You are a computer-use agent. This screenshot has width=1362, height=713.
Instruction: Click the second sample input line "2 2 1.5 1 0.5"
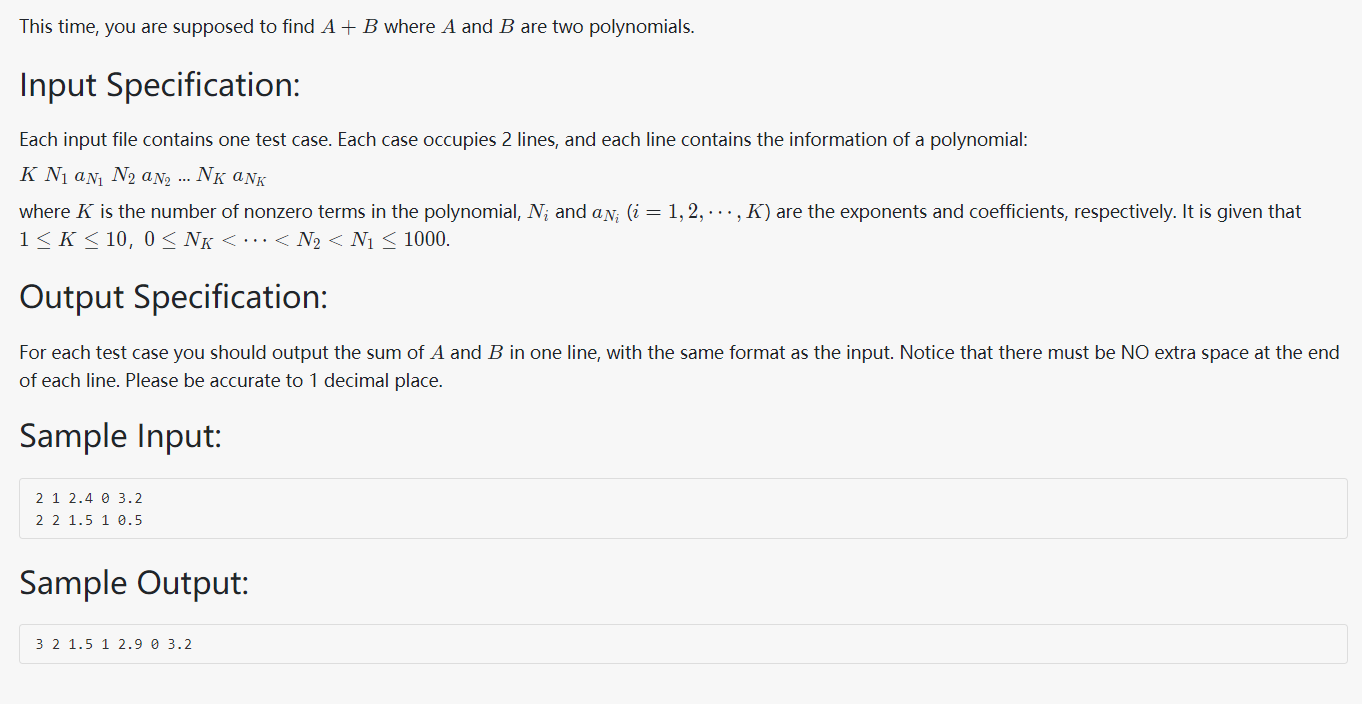89,520
